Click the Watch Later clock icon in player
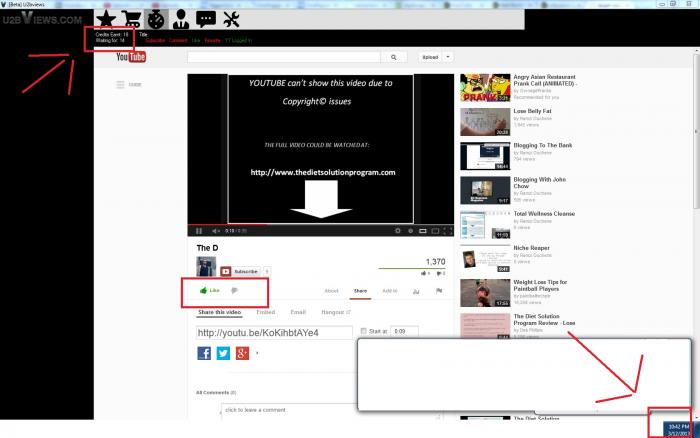Screen dimensions: 700x438 pyautogui.click(x=410, y=231)
